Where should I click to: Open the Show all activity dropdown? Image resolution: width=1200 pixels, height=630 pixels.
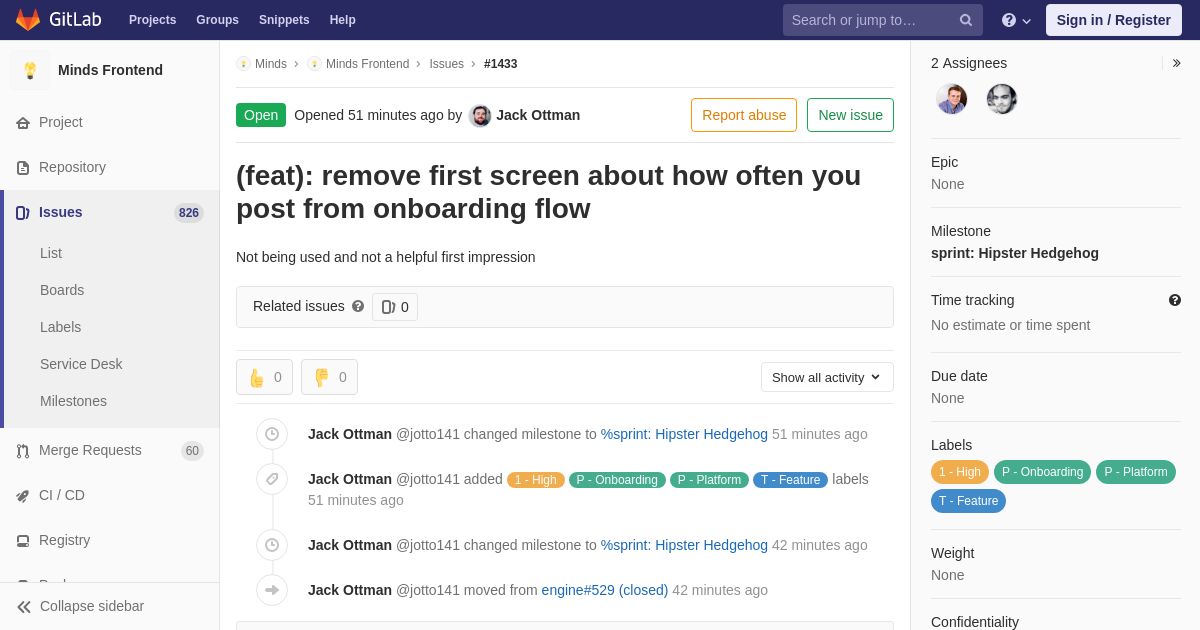(x=827, y=377)
